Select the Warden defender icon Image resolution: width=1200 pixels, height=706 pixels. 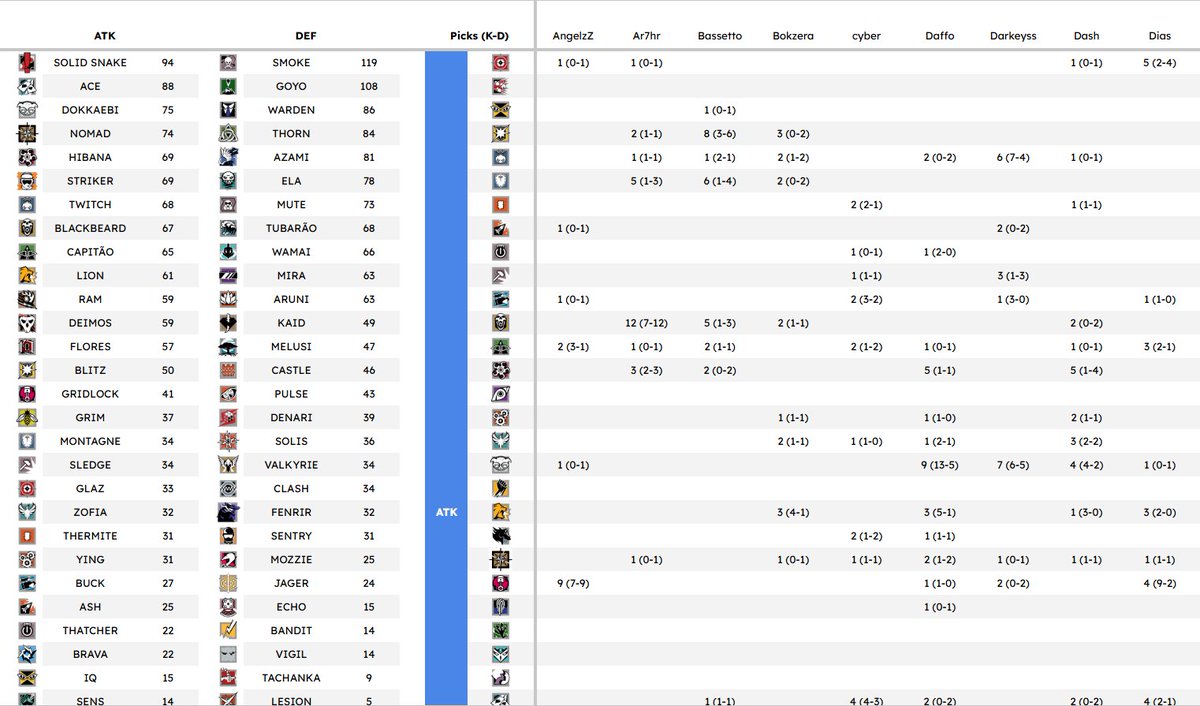pos(228,110)
